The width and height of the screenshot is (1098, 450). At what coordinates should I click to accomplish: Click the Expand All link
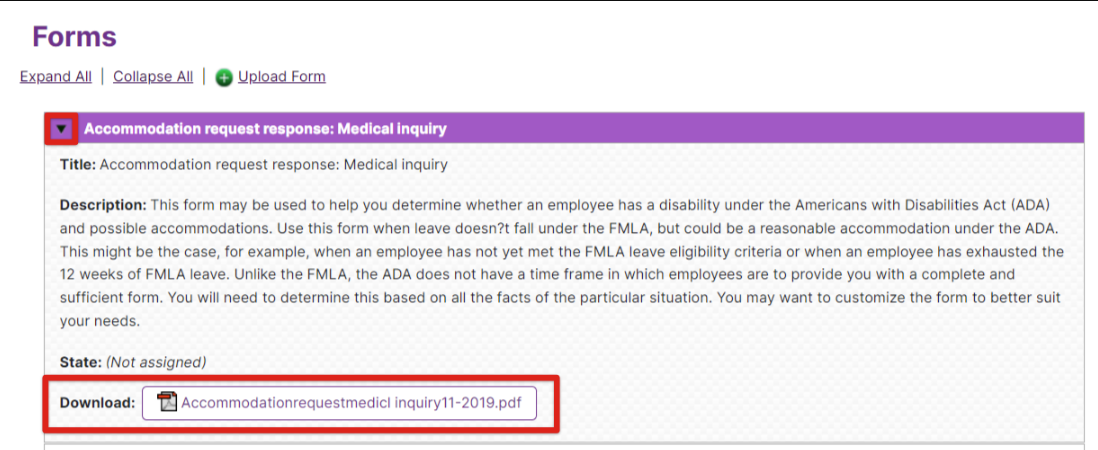point(55,76)
